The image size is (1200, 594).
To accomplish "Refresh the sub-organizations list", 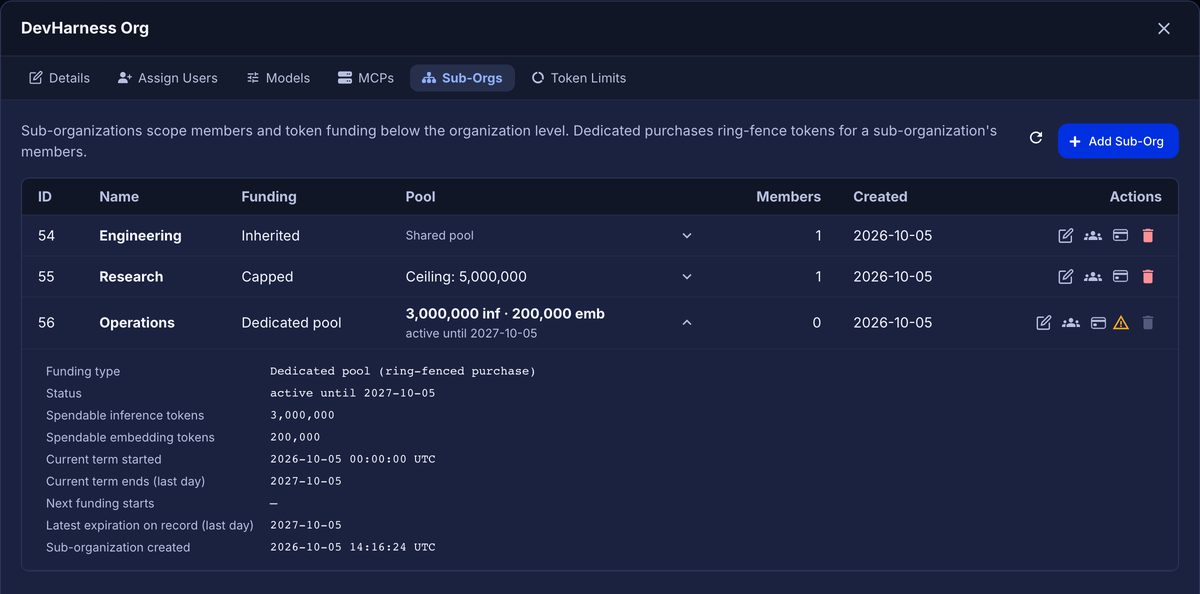I will tap(1036, 138).
